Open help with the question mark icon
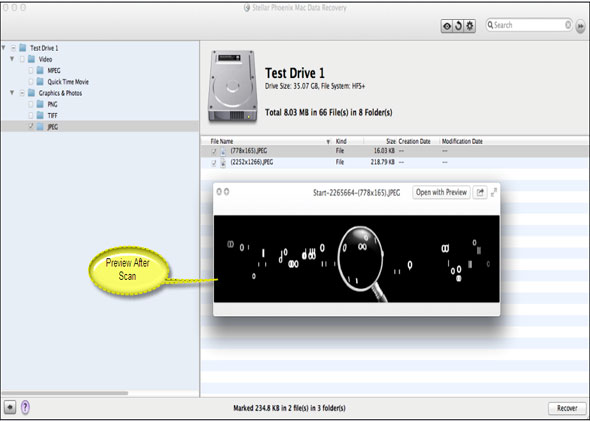The width and height of the screenshot is (590, 421). pyautogui.click(x=25, y=407)
